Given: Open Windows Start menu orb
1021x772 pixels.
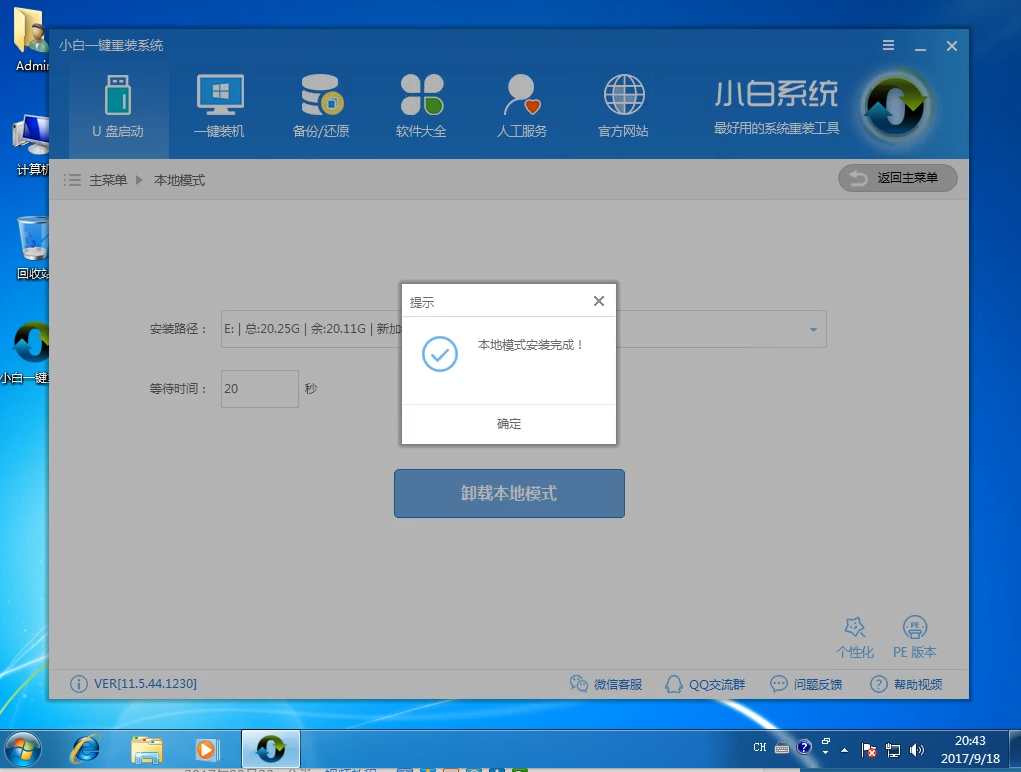Looking at the screenshot, I should [23, 748].
